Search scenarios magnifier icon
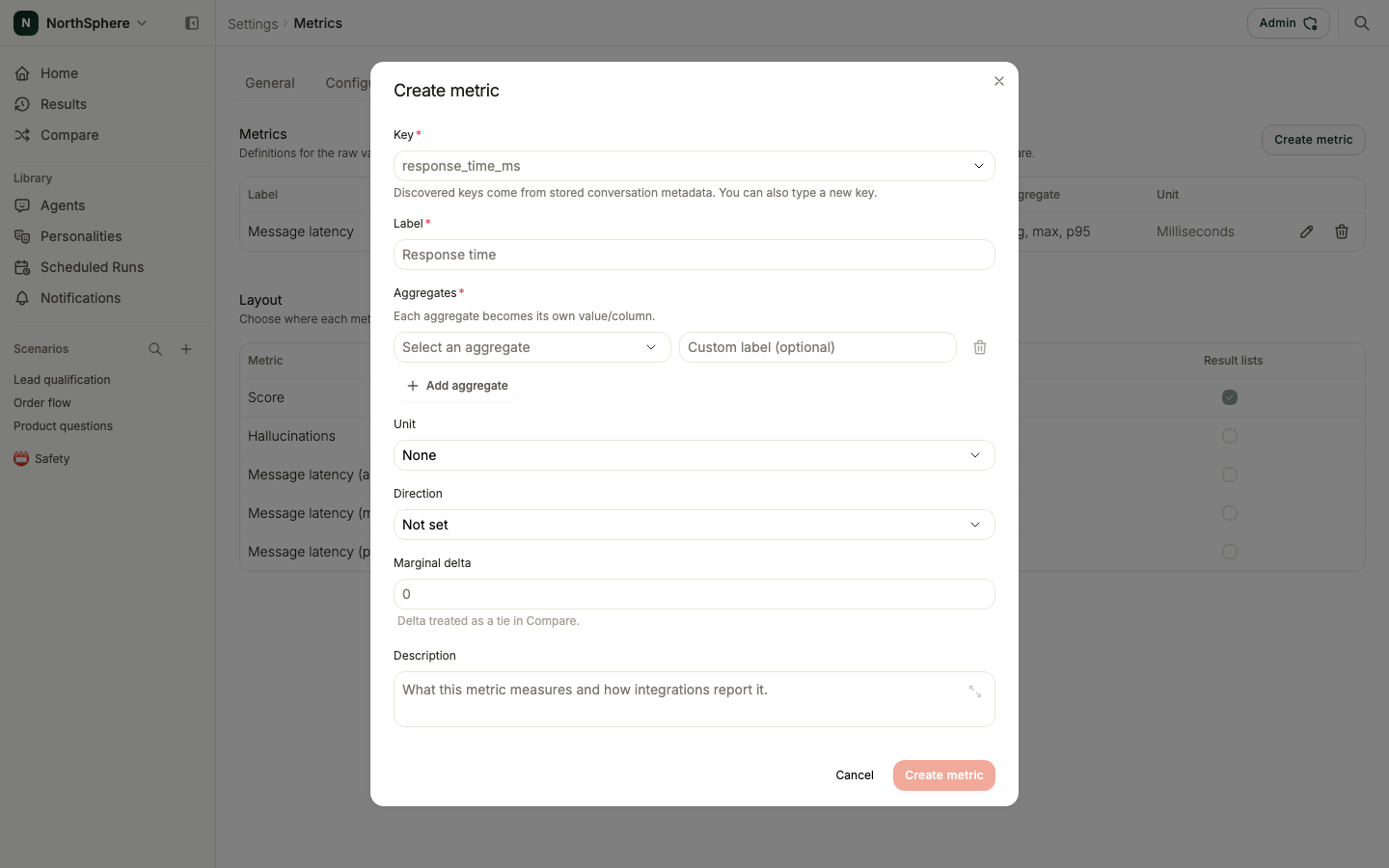This screenshot has width=1389, height=868. tap(155, 349)
